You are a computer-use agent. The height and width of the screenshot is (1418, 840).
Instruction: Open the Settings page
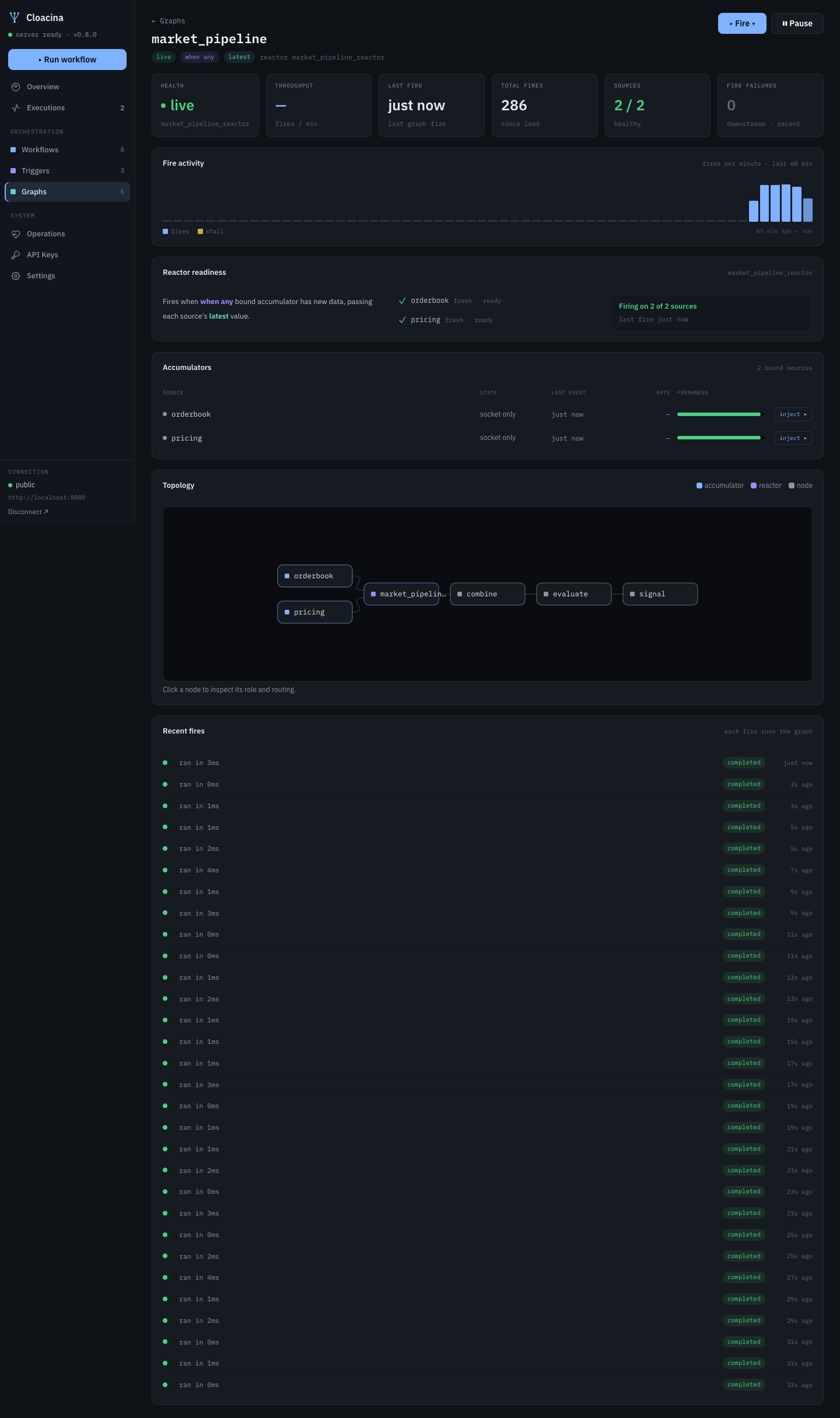[67, 276]
